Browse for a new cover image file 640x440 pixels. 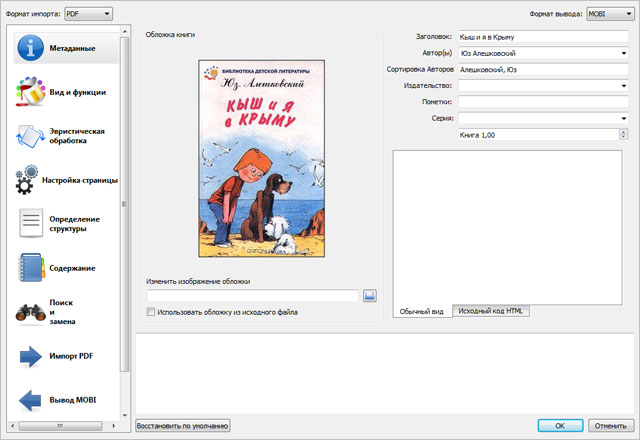[370, 296]
